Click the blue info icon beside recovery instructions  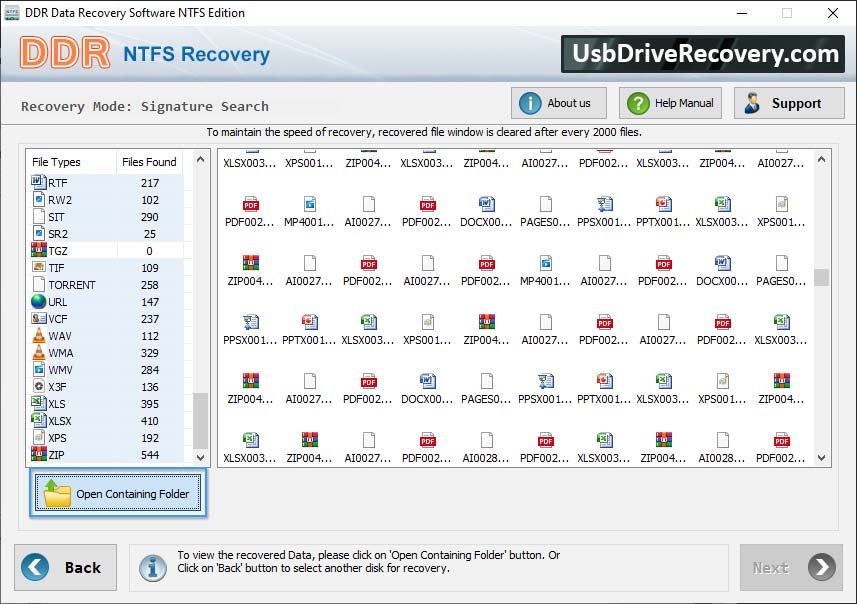pyautogui.click(x=152, y=568)
